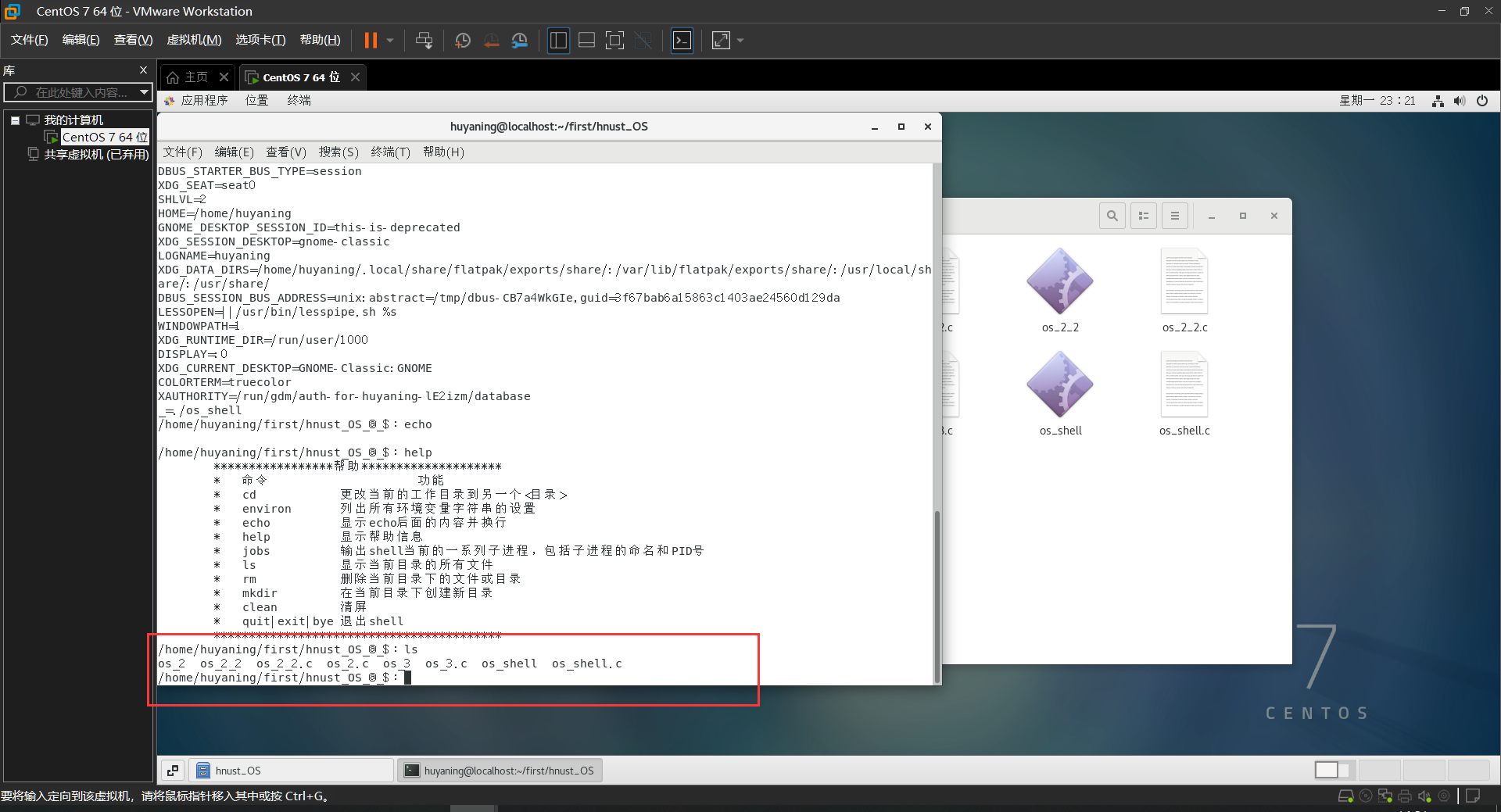Select the os_2_2.c source file
This screenshot has width=1501, height=812.
(x=1184, y=290)
